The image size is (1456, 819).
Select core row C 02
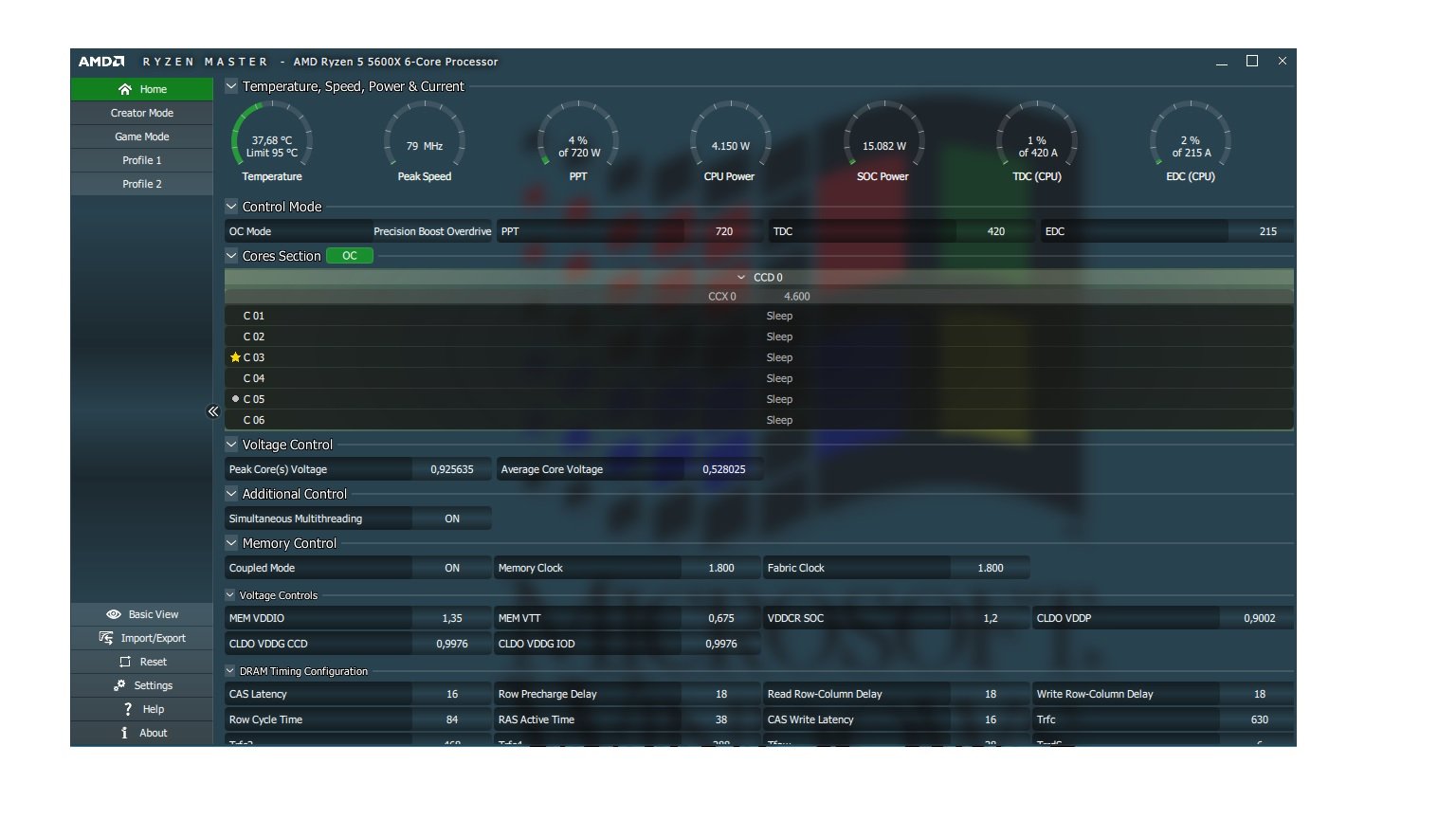click(x=758, y=337)
